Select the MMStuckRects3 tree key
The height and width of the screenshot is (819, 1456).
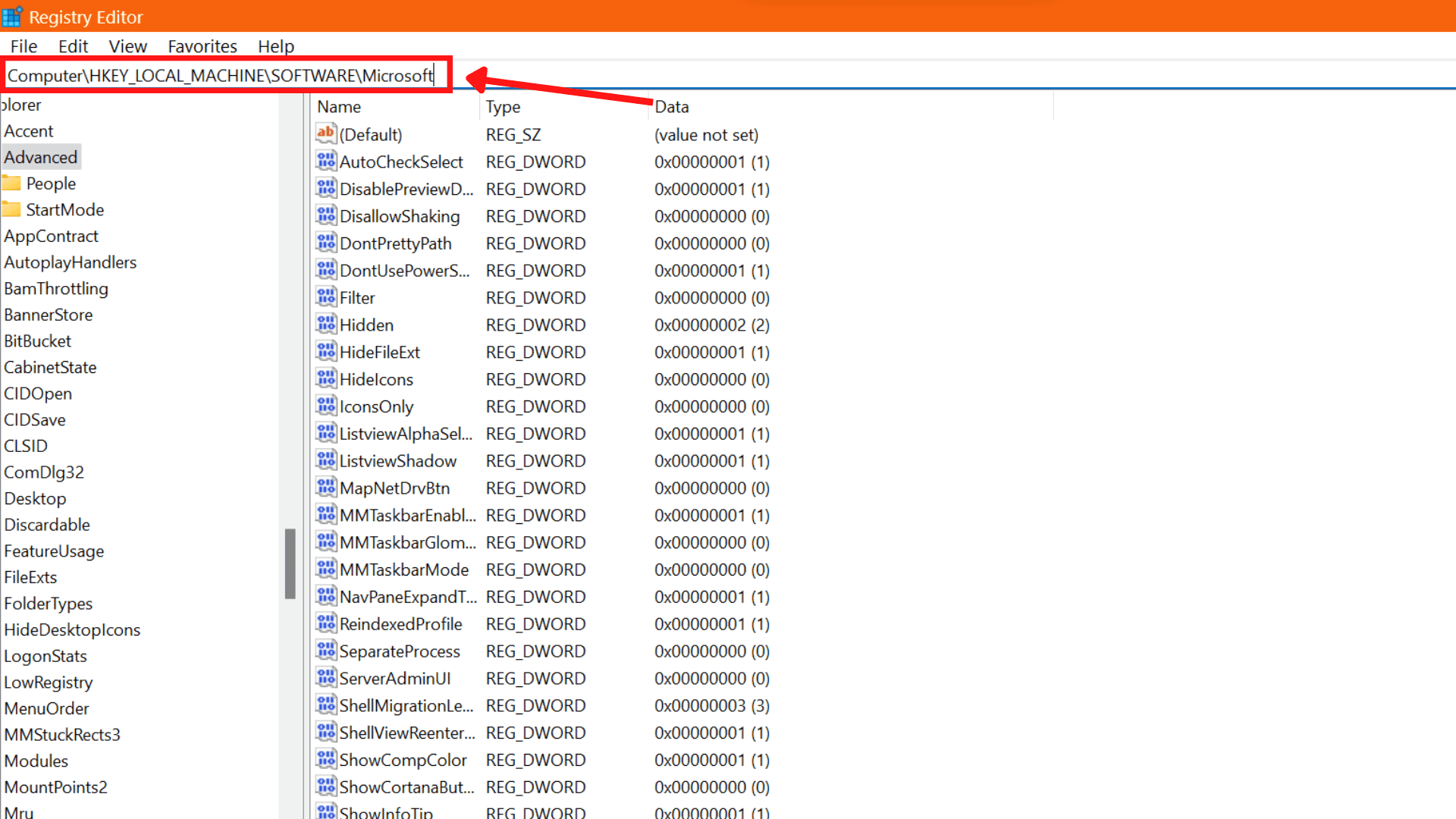tap(62, 735)
